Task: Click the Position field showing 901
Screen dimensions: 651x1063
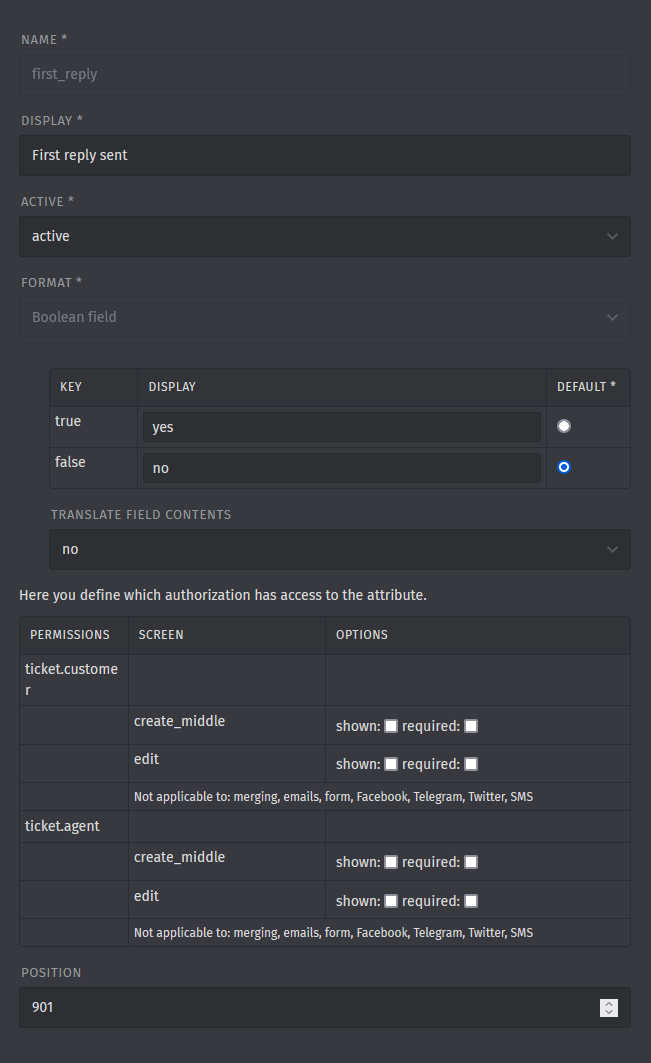Action: (325, 1007)
